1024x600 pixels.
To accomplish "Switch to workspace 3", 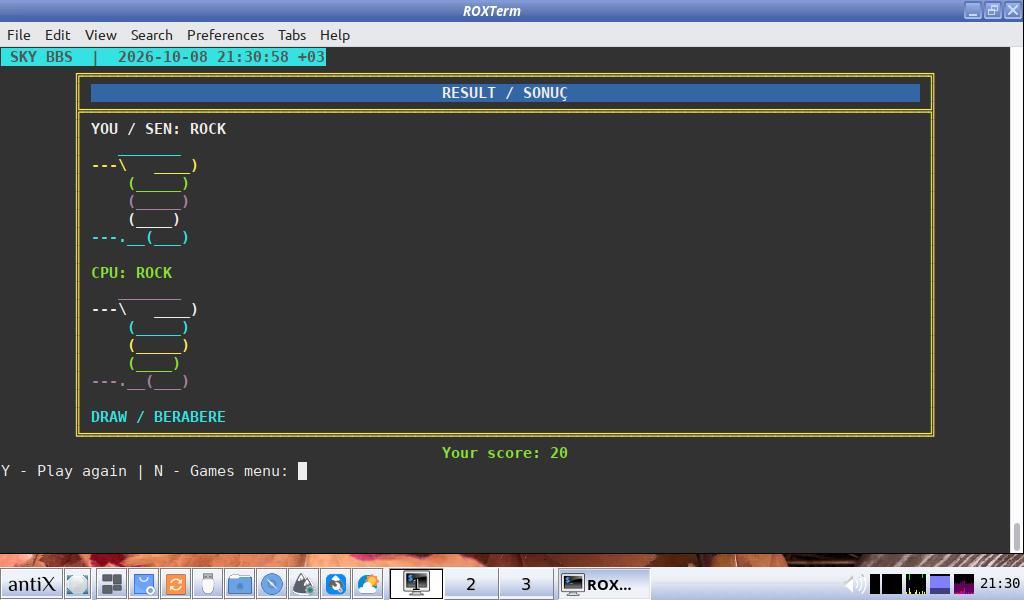I will 526,584.
